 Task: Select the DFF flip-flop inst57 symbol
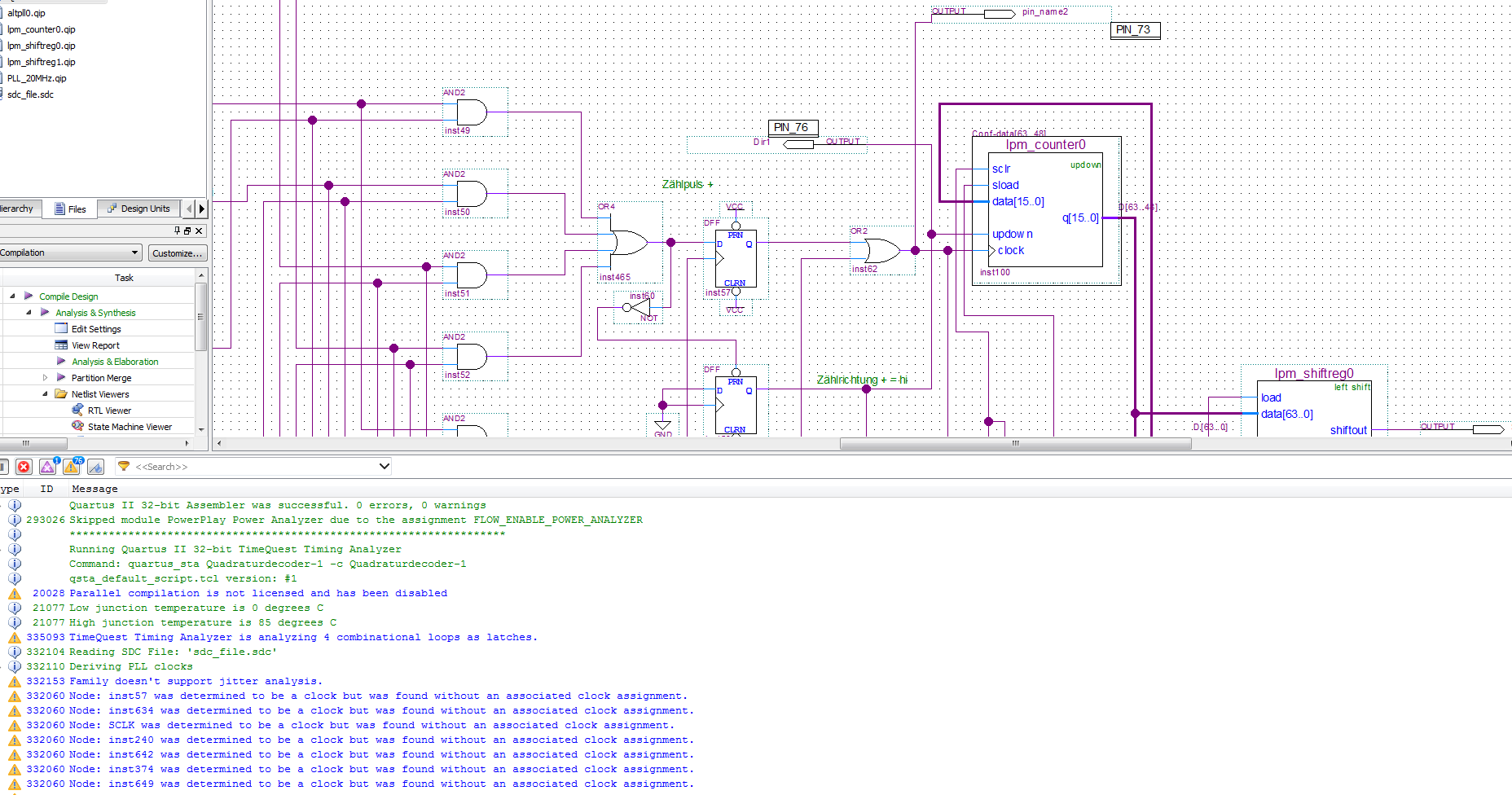coord(736,259)
